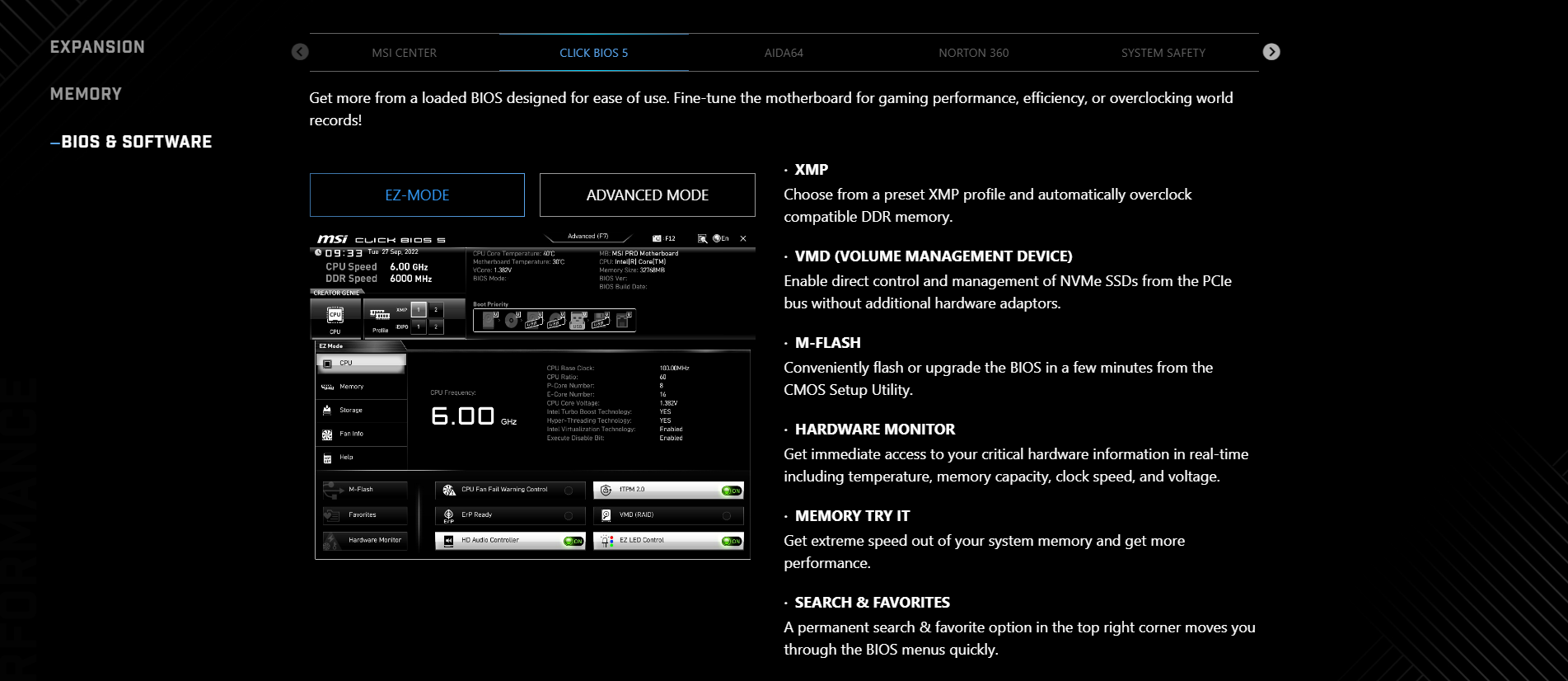Enable CPU Fan Fail Warning Control
Viewport: 1568px width, 681px height.
click(x=569, y=491)
